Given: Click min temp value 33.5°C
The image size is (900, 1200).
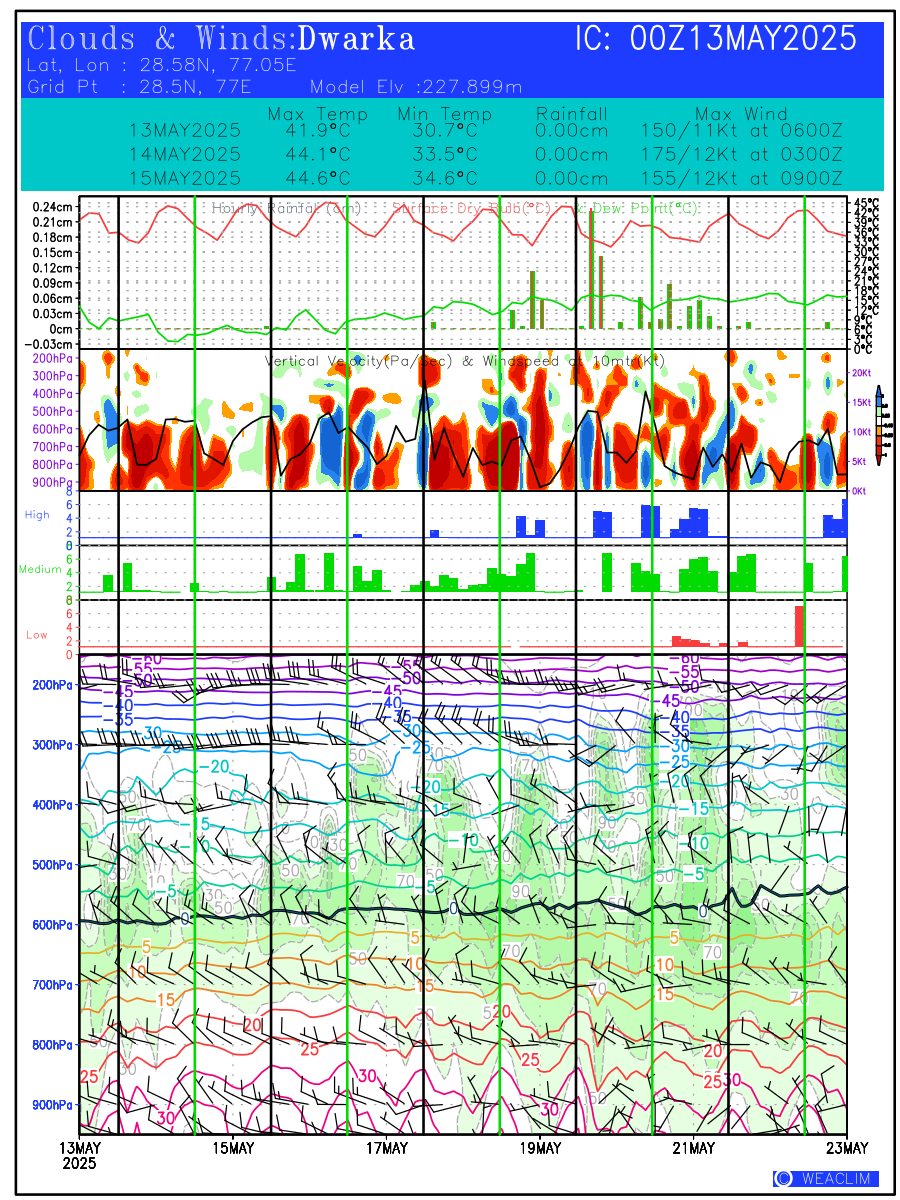Looking at the screenshot, I should [444, 155].
